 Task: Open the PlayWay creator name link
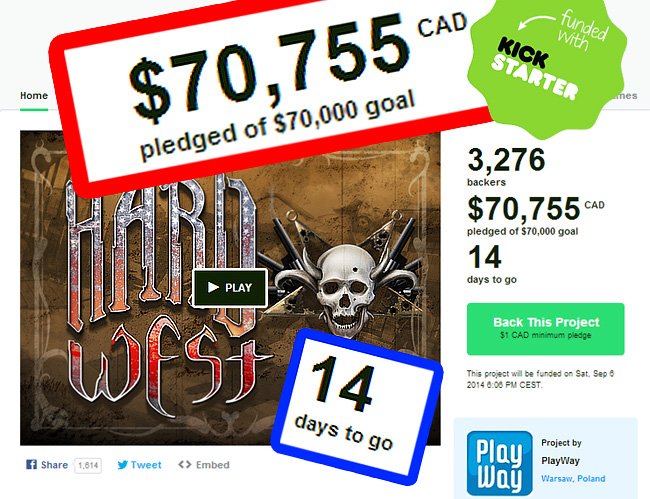[560, 461]
